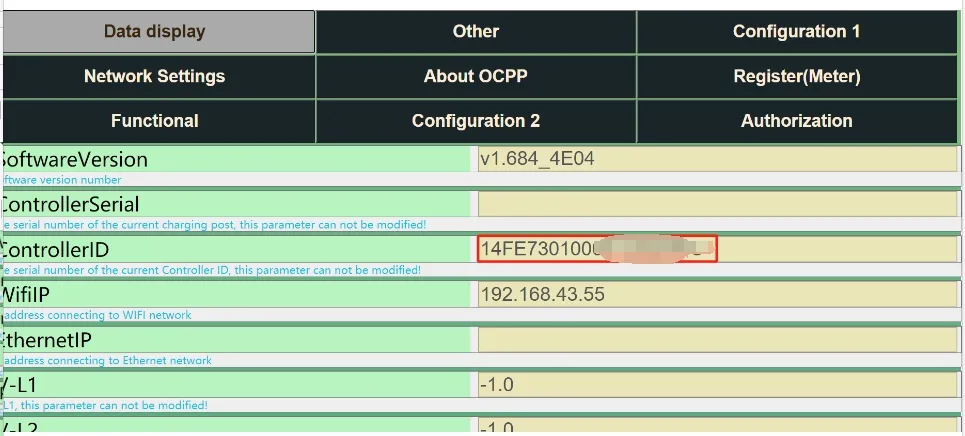
Task: Click the ControllerSerial parameter label
Action: pos(69,204)
